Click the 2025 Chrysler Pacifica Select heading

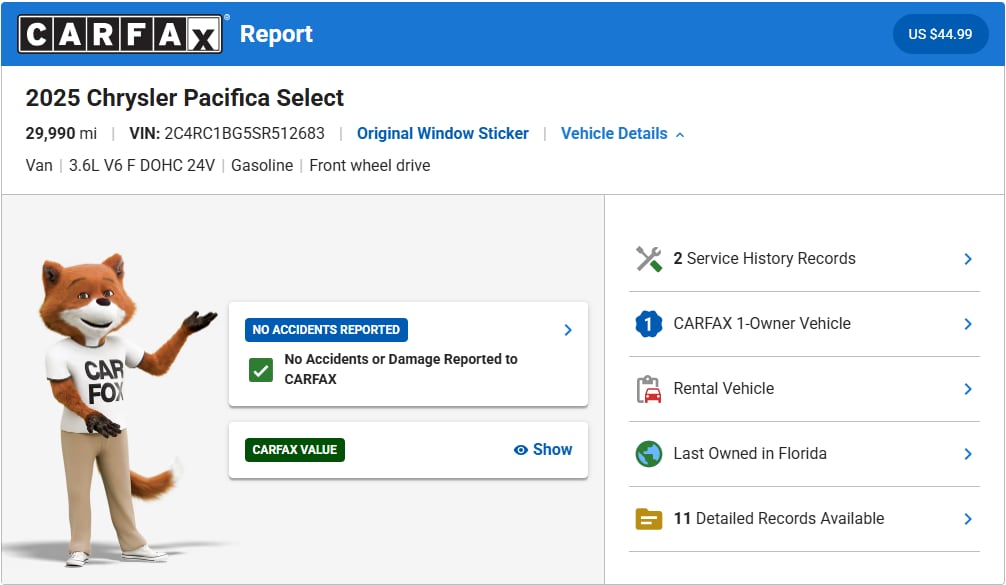click(x=184, y=98)
